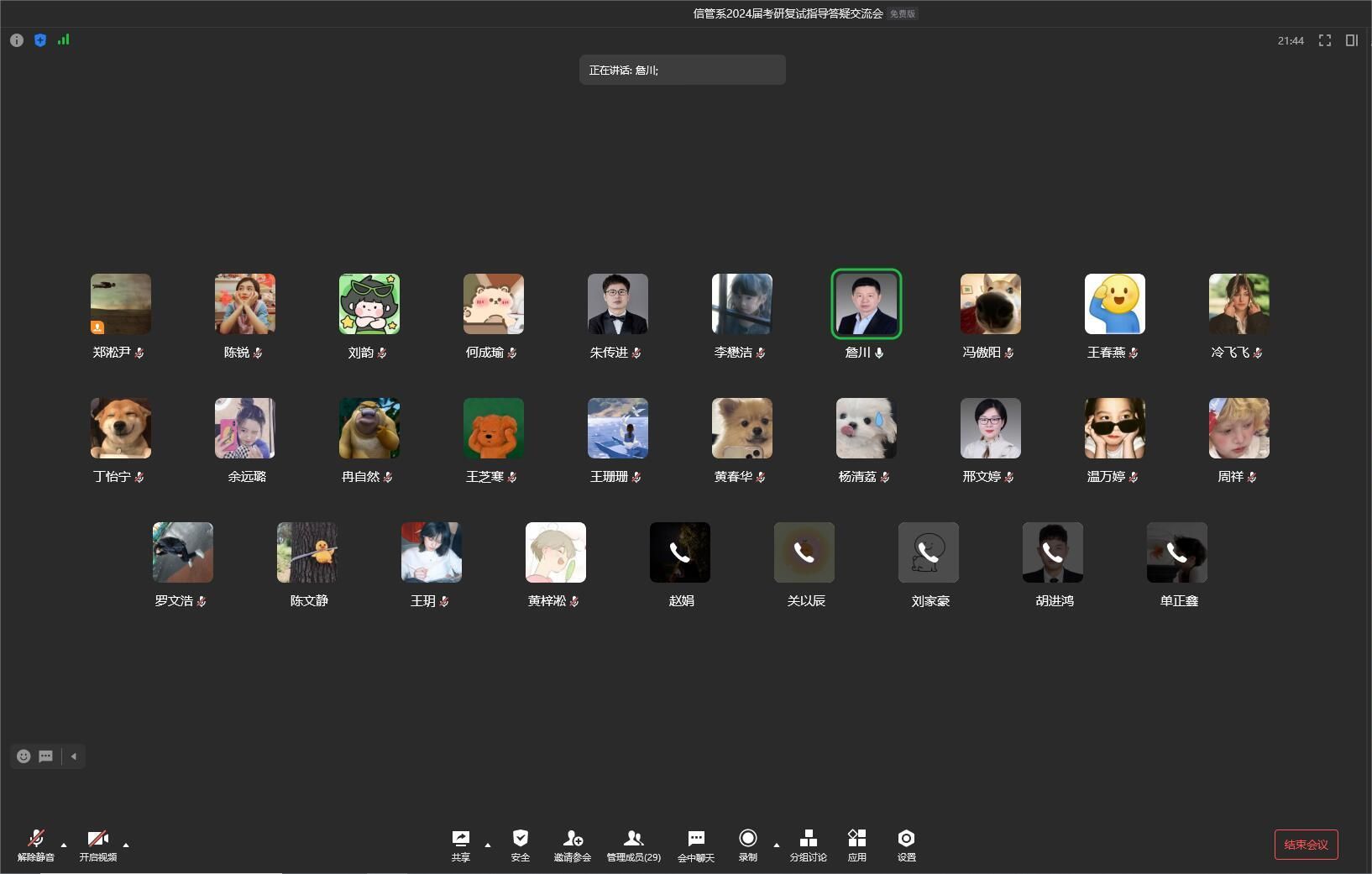Open the Apps (应用) icon
The height and width of the screenshot is (874, 1372).
point(856,844)
